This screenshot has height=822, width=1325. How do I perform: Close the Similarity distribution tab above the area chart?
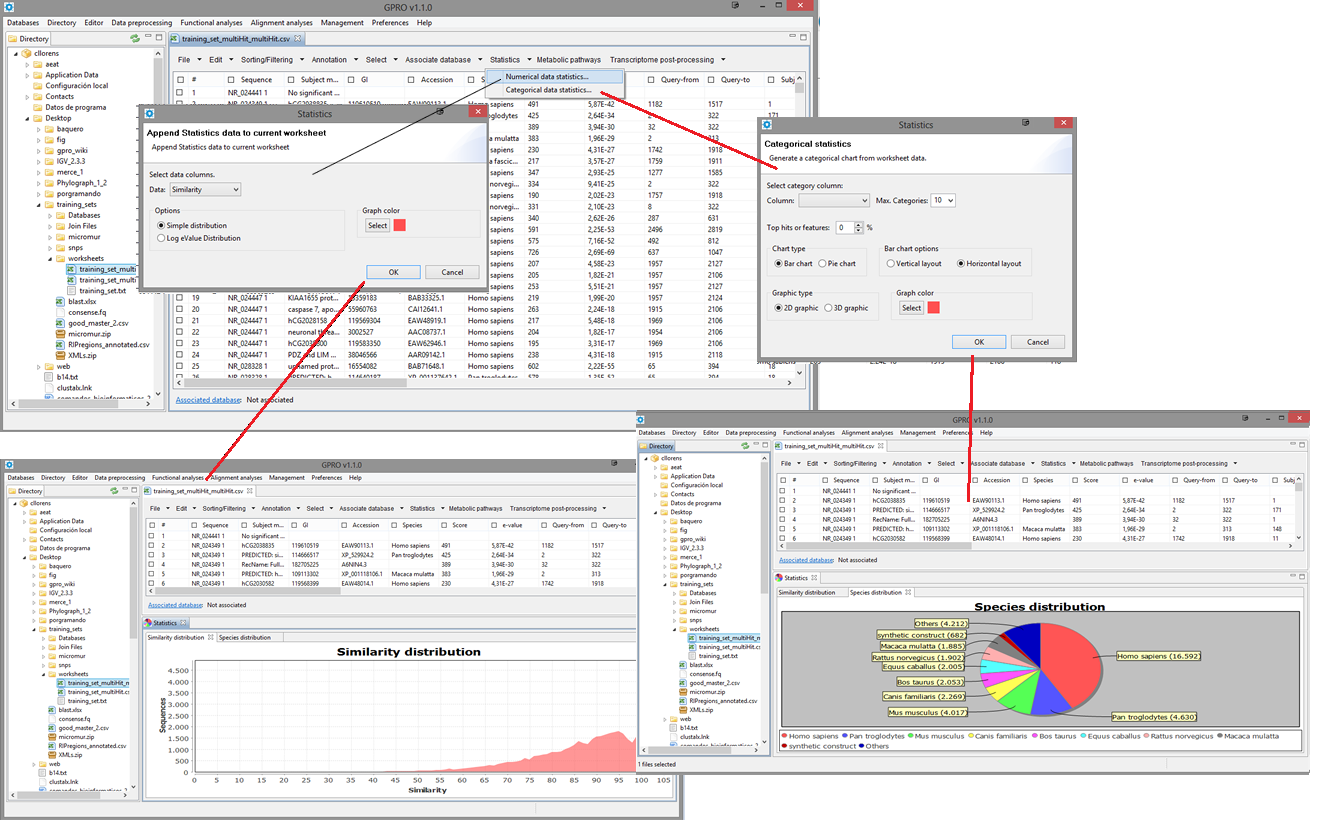tap(211, 637)
